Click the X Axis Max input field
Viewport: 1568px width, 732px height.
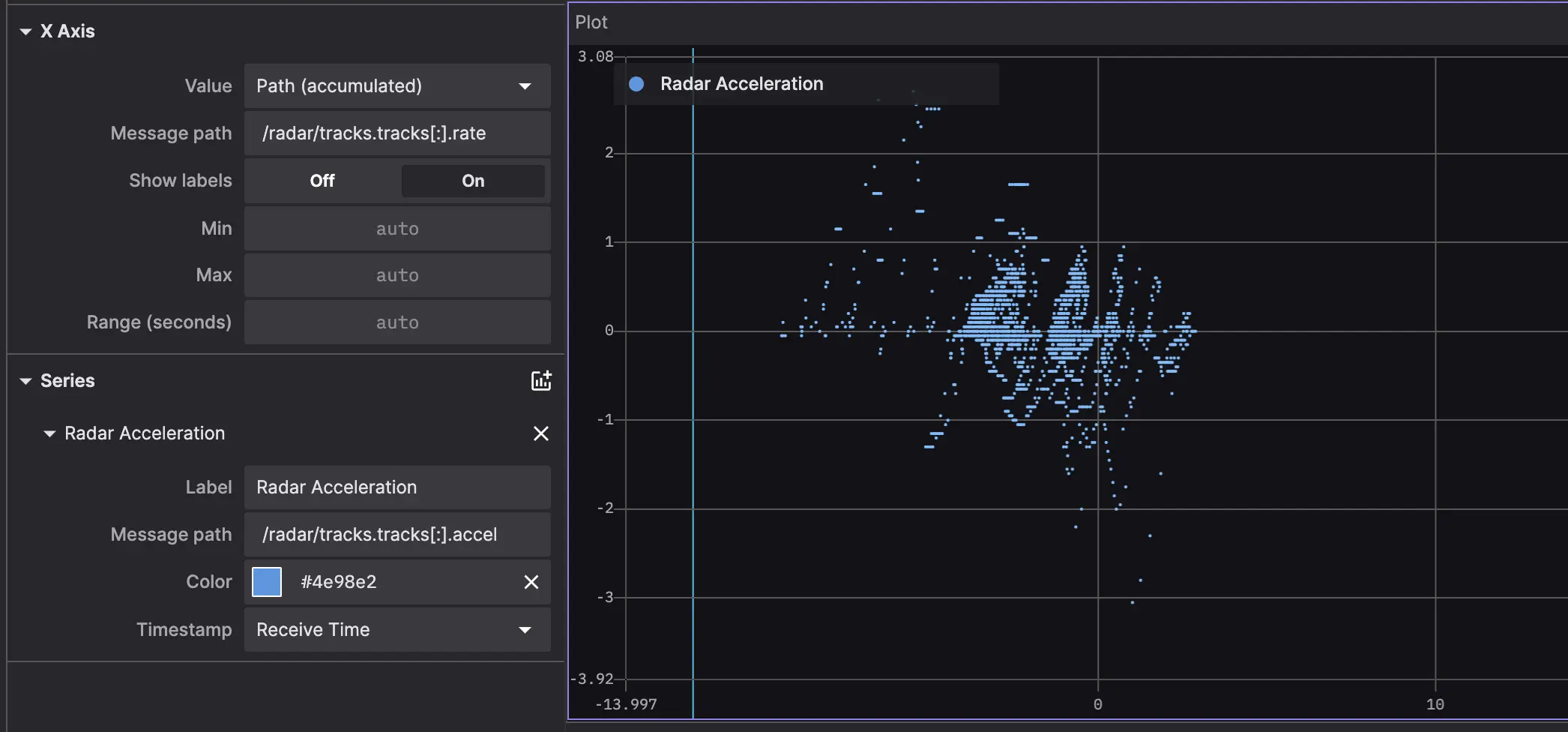(396, 275)
